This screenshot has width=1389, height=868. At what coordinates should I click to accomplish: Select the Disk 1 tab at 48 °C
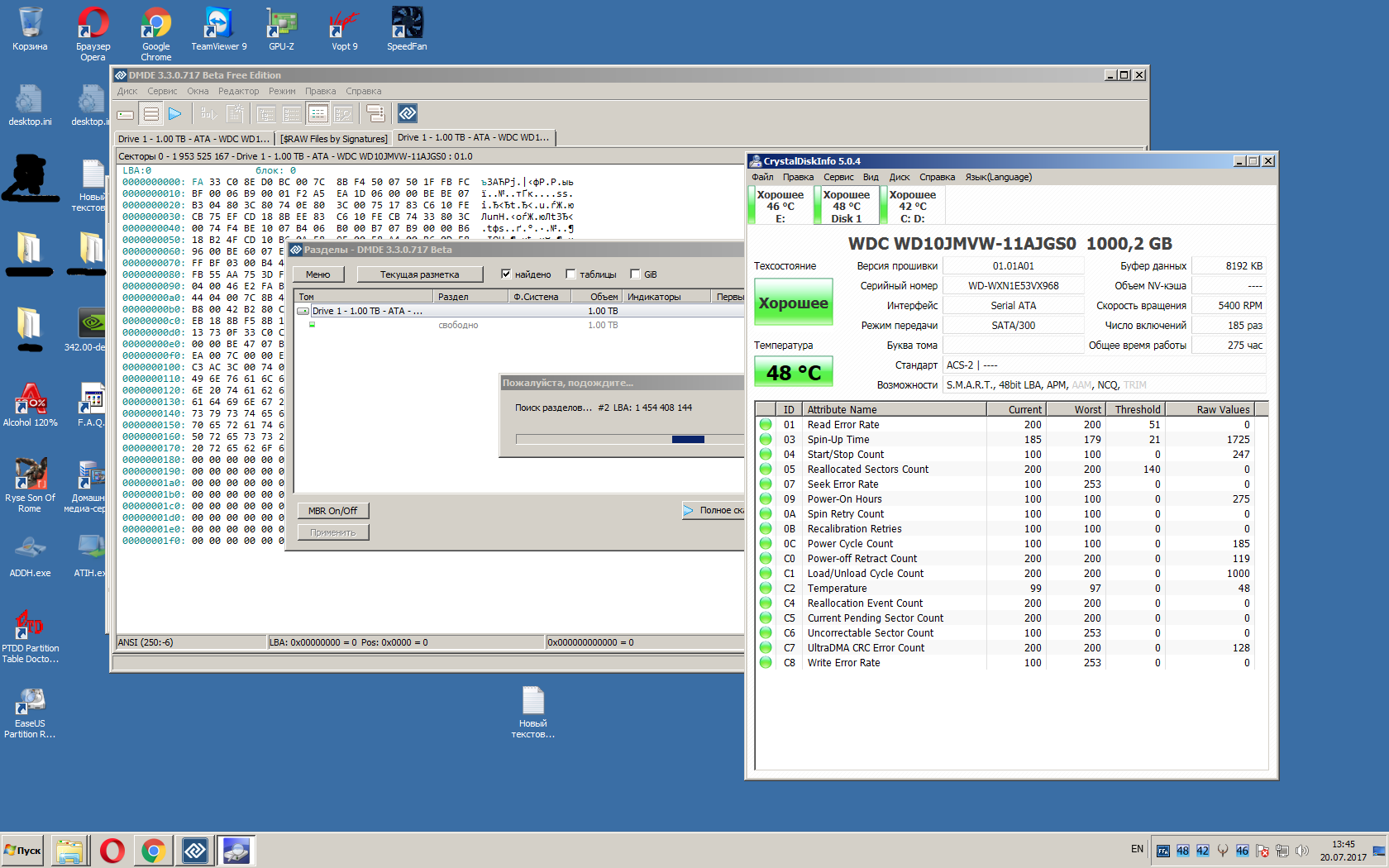[847, 206]
